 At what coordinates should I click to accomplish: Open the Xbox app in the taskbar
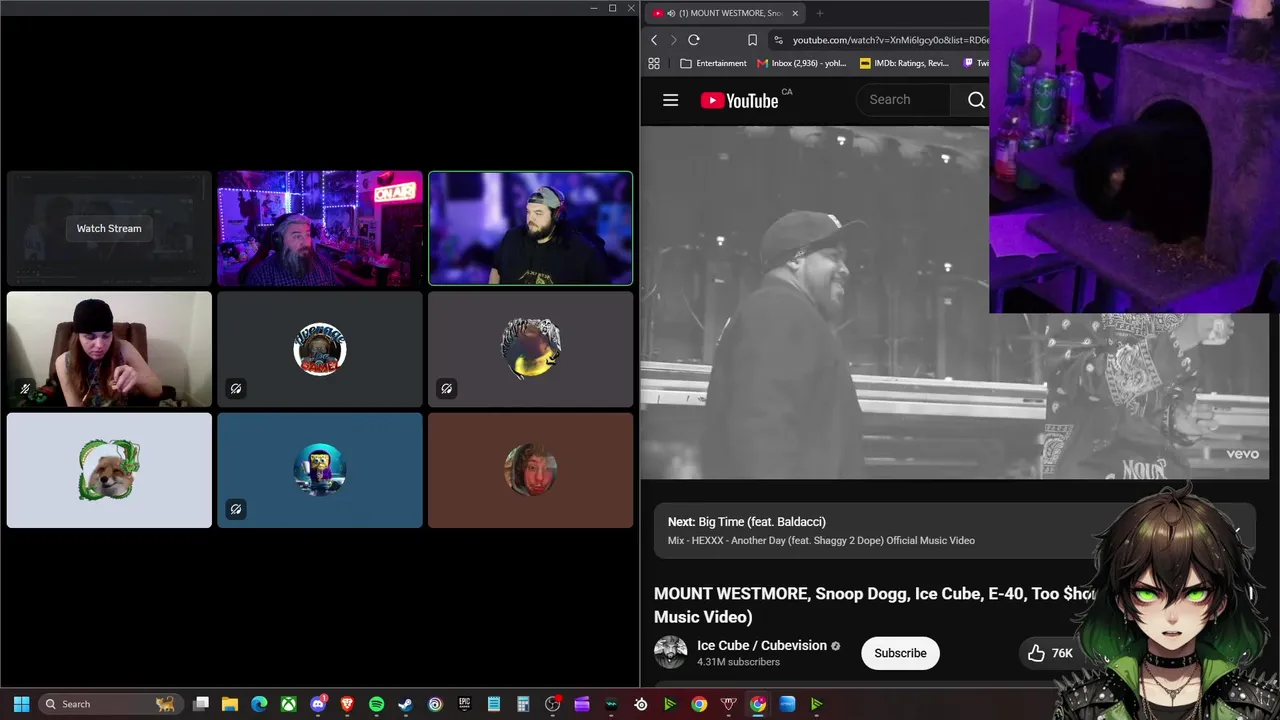288,704
